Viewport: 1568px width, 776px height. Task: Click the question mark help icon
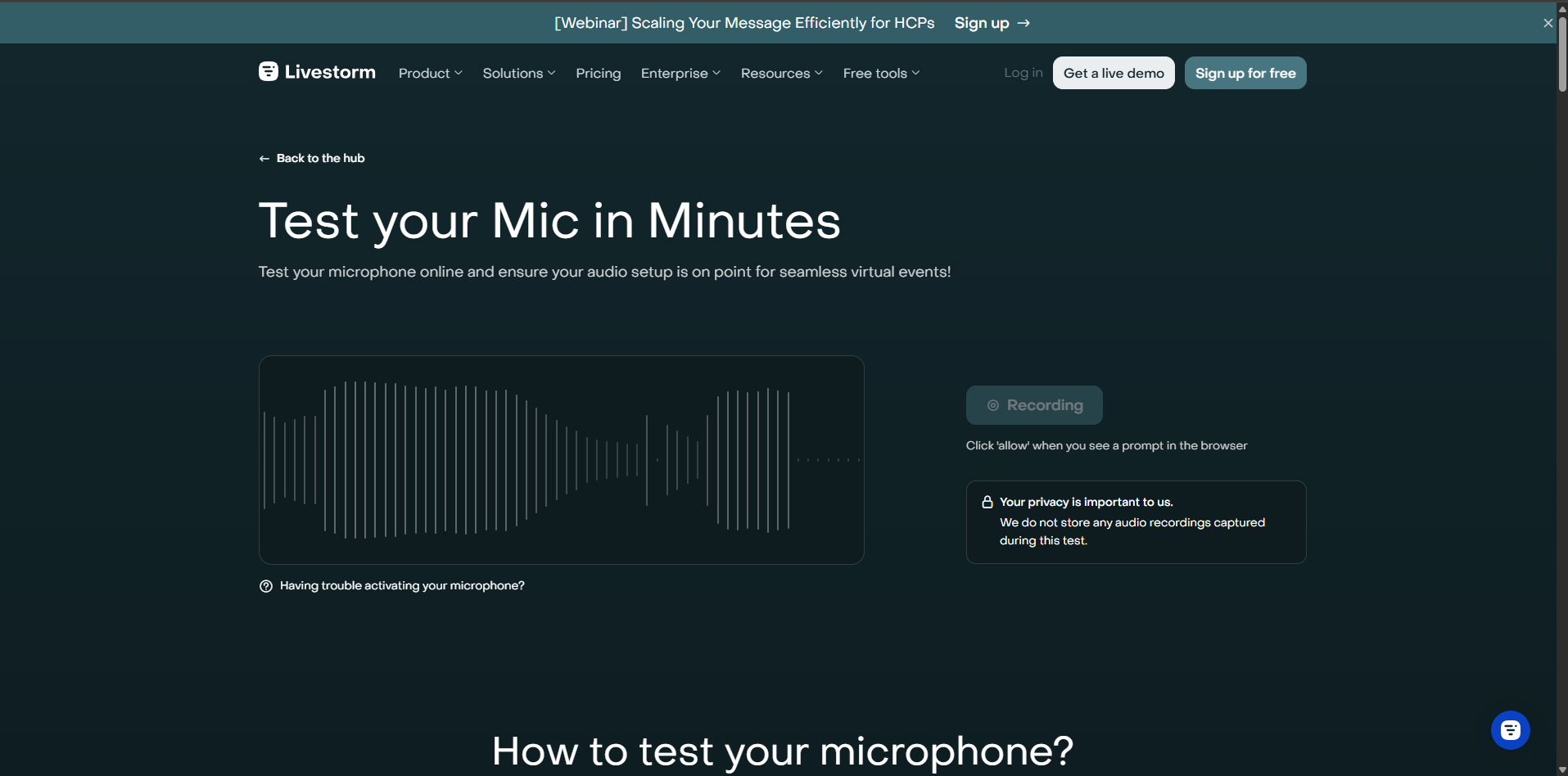point(265,585)
